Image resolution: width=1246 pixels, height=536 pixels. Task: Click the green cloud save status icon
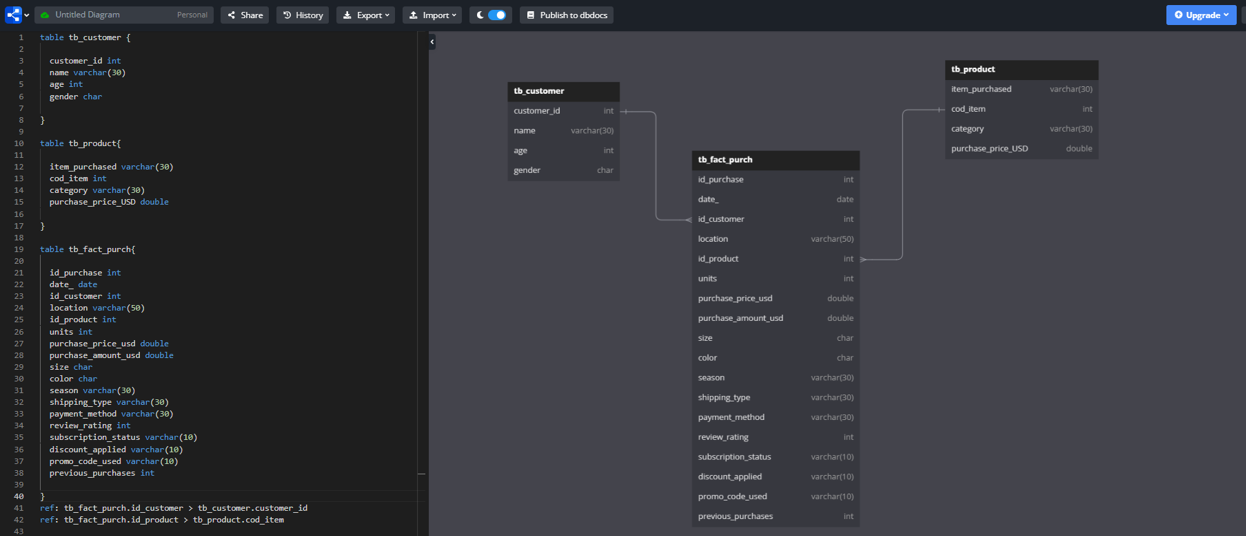(44, 15)
